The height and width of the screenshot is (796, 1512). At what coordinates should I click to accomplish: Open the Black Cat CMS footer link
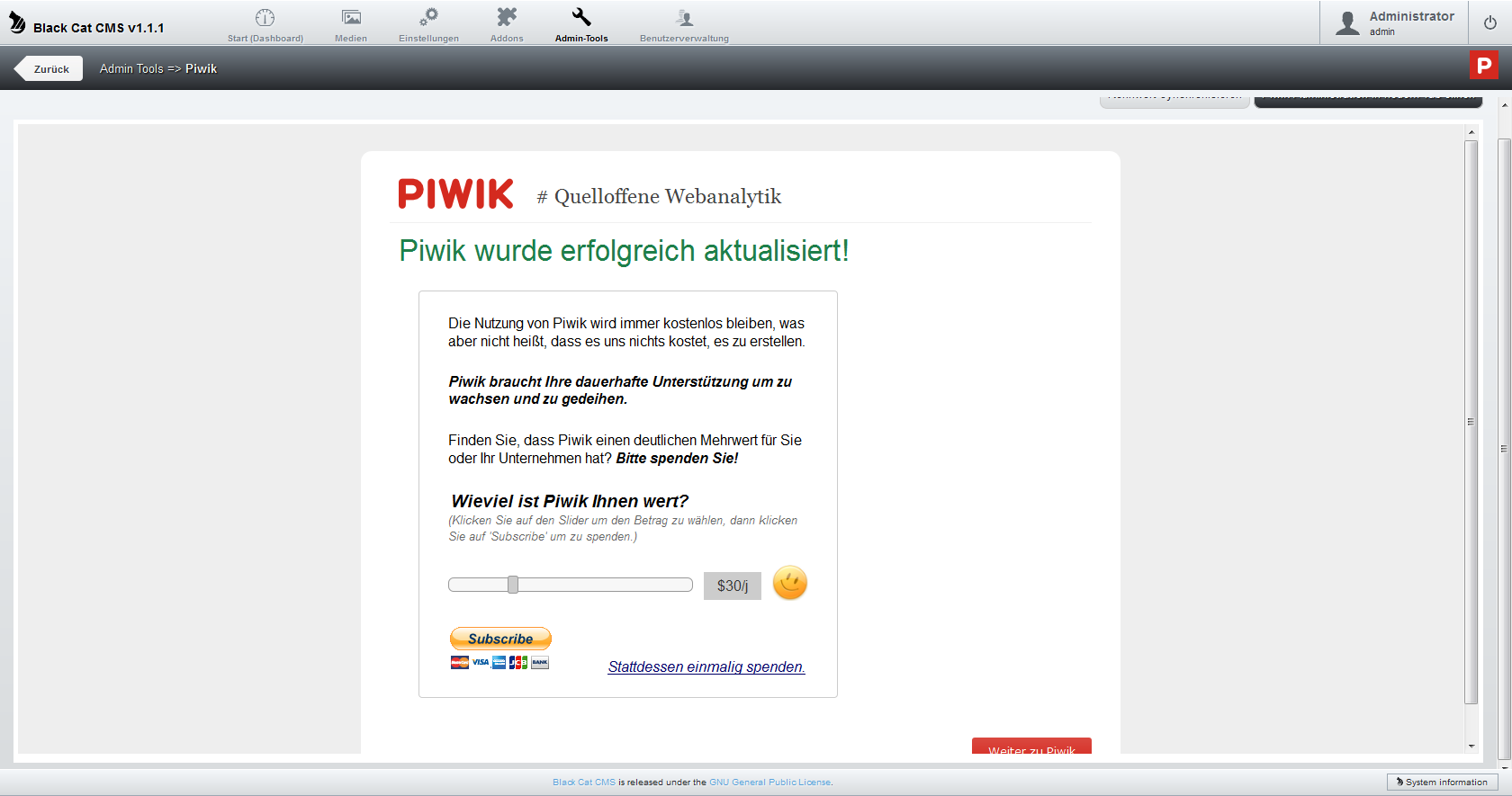click(x=584, y=783)
